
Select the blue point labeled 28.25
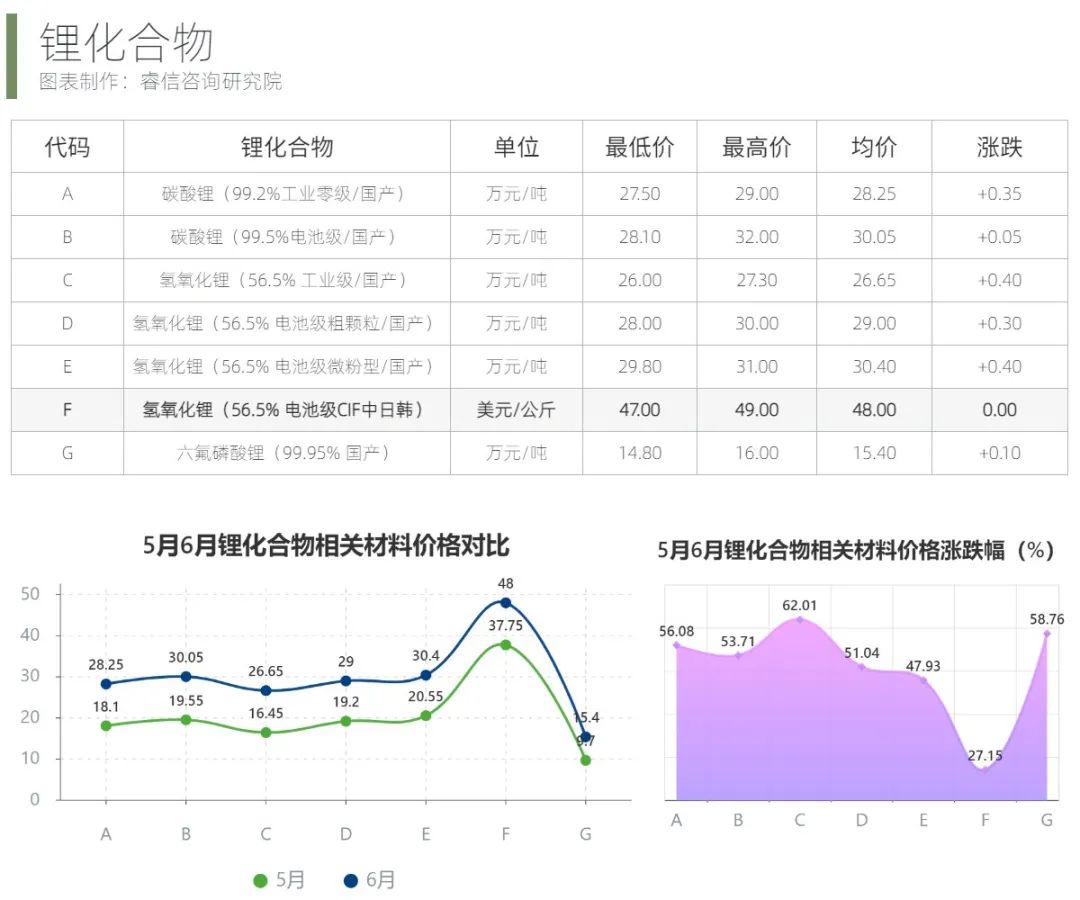click(x=106, y=684)
